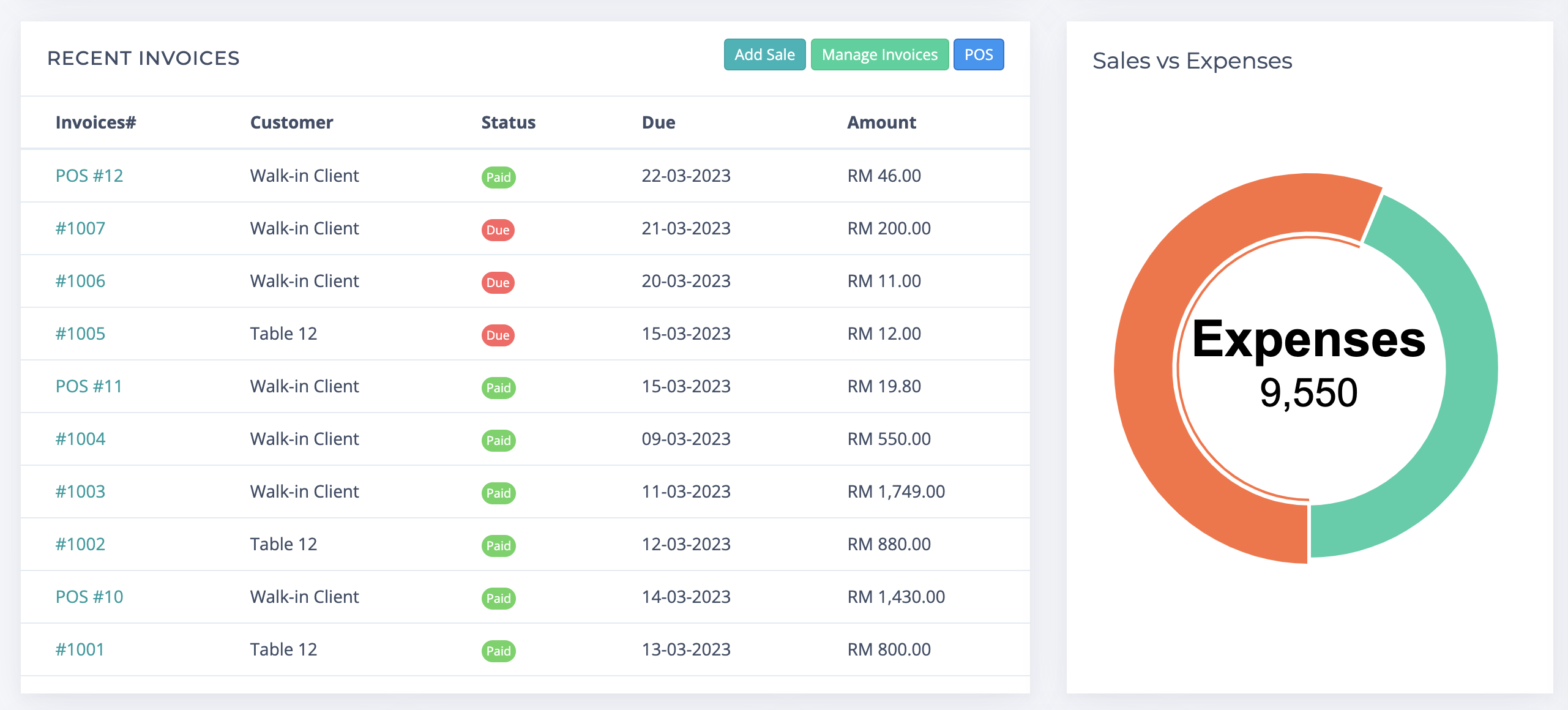This screenshot has height=710, width=1568.
Task: Open Manage Invoices
Action: 879,54
